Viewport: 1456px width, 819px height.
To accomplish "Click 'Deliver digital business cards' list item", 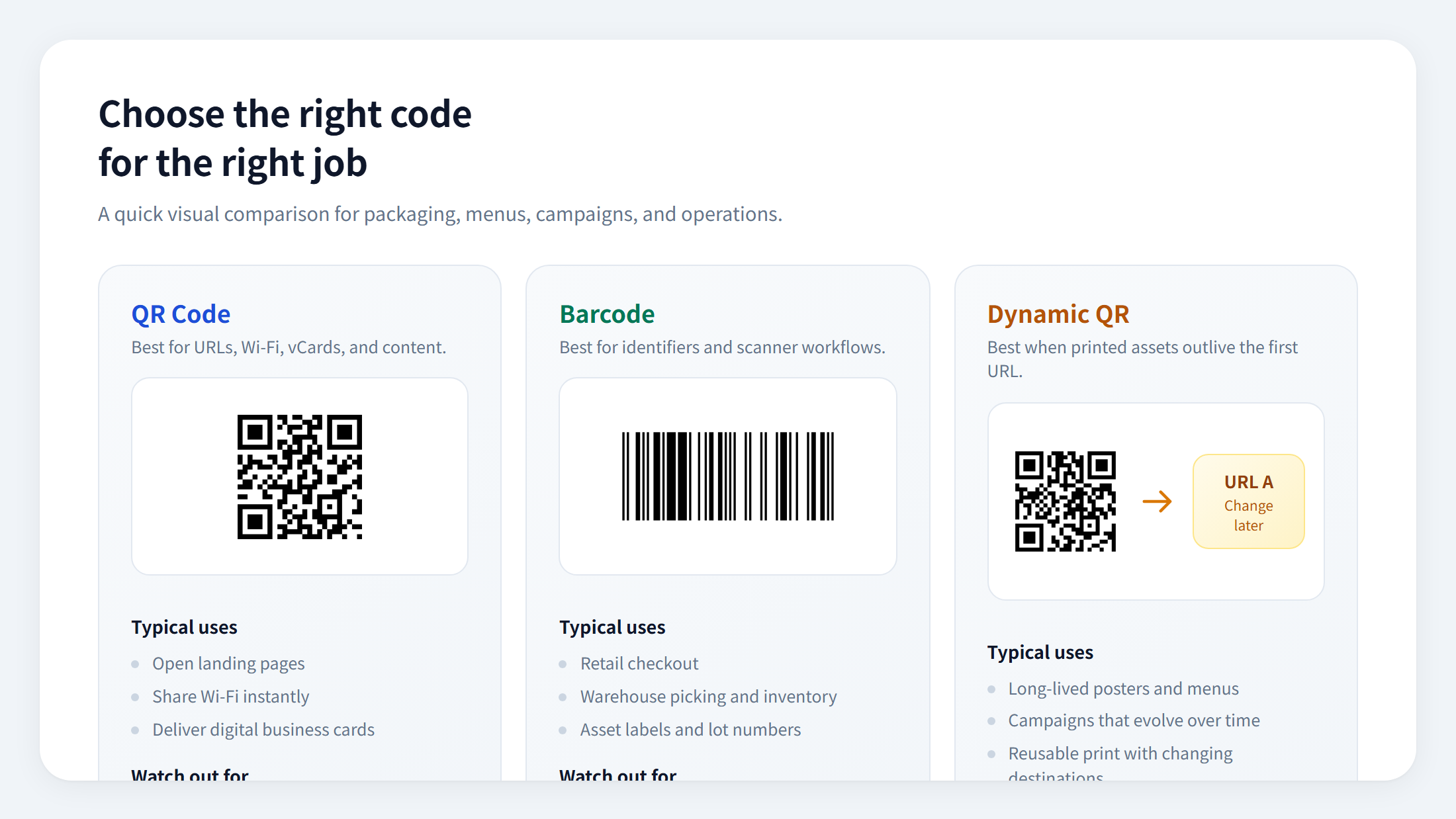I will click(x=263, y=730).
